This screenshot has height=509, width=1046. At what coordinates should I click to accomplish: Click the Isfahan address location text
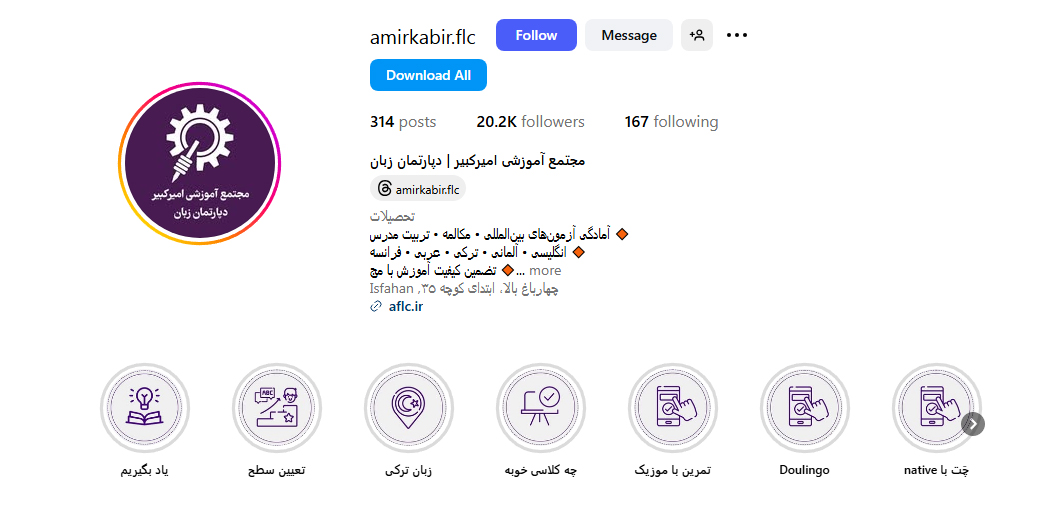(x=464, y=289)
